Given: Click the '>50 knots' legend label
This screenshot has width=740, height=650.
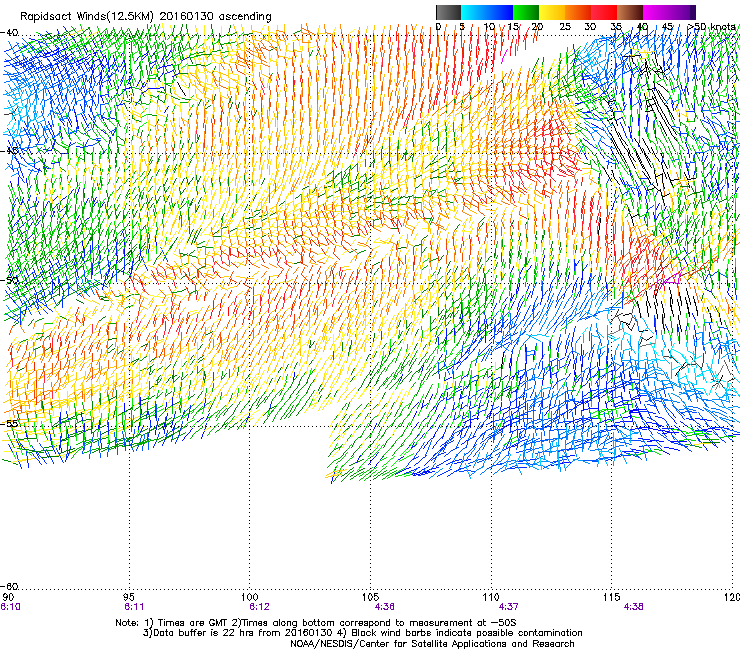Looking at the screenshot, I should click(712, 26).
